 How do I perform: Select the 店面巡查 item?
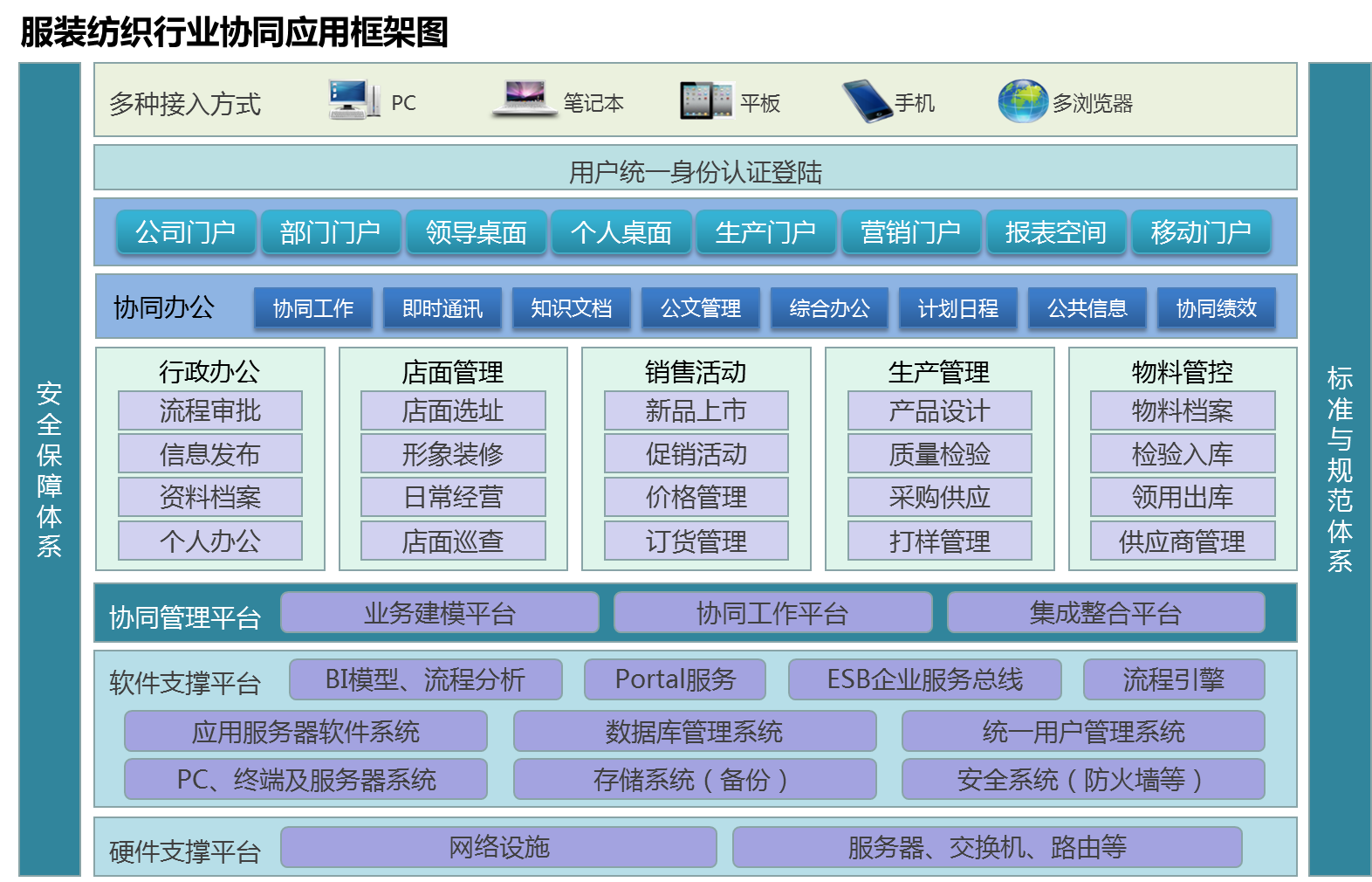[x=453, y=541]
